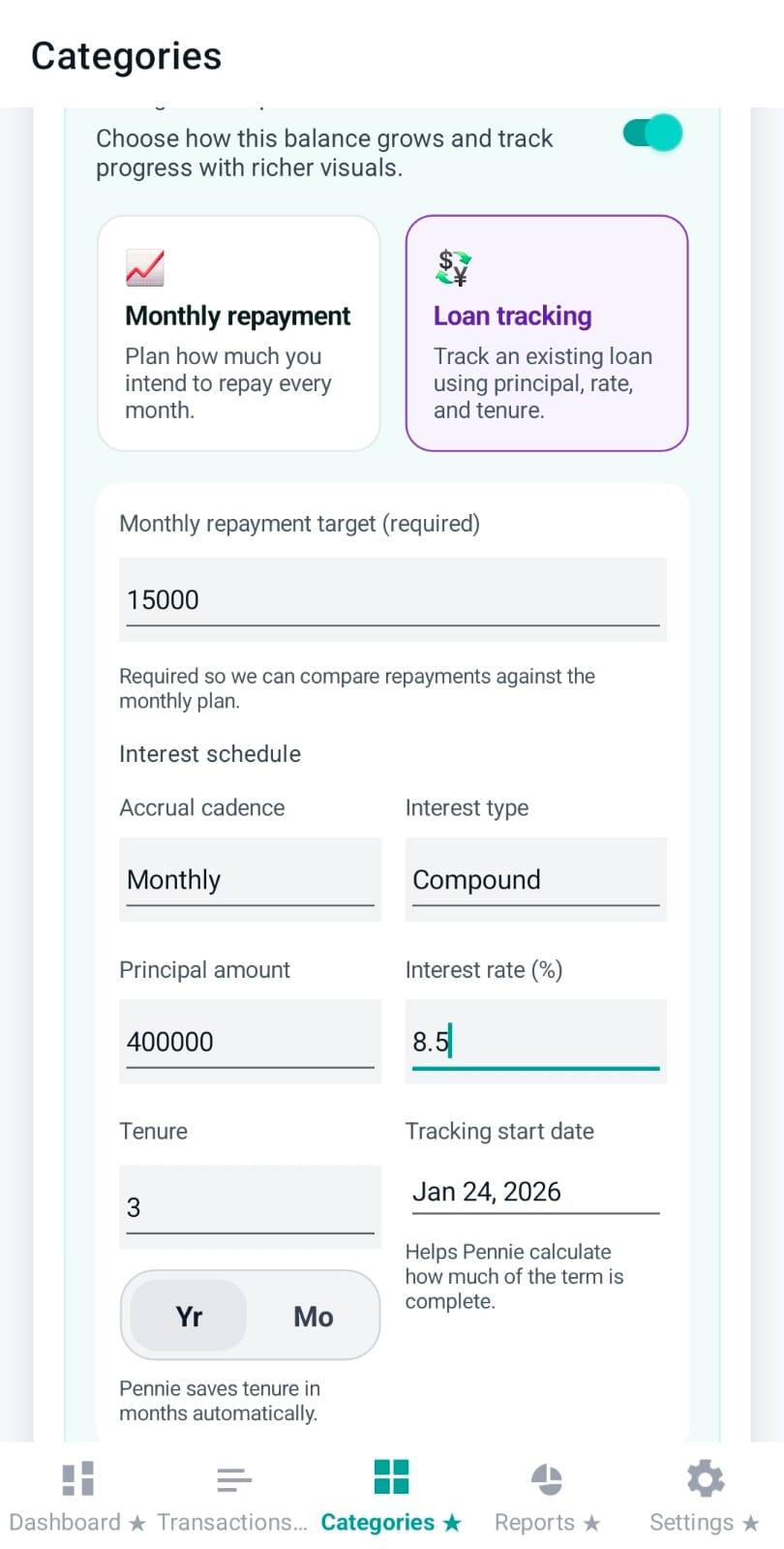
Task: Select the Dashboard grid icon in bottom navigation
Action: click(x=77, y=1476)
